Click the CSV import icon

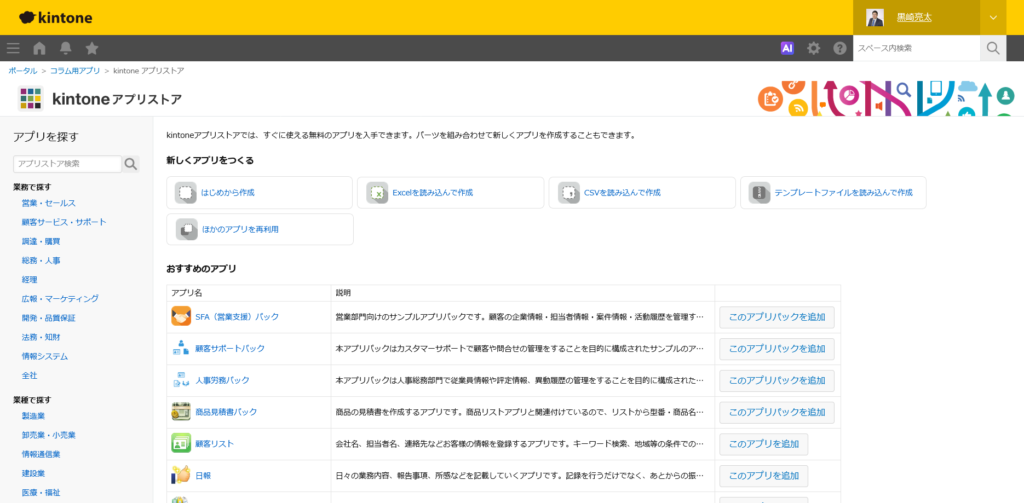pos(569,193)
